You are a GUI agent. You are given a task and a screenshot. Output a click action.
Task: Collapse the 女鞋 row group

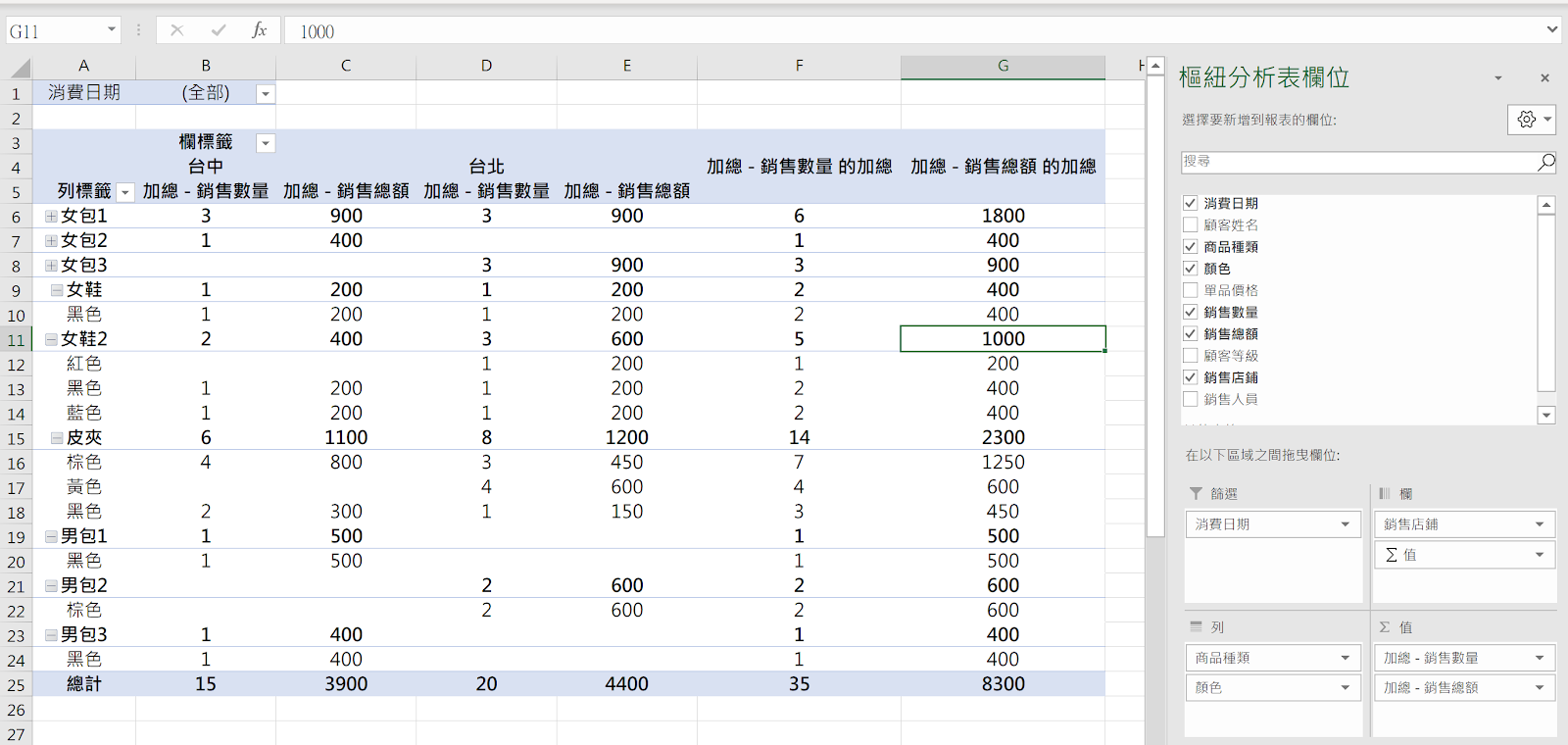pos(57,290)
